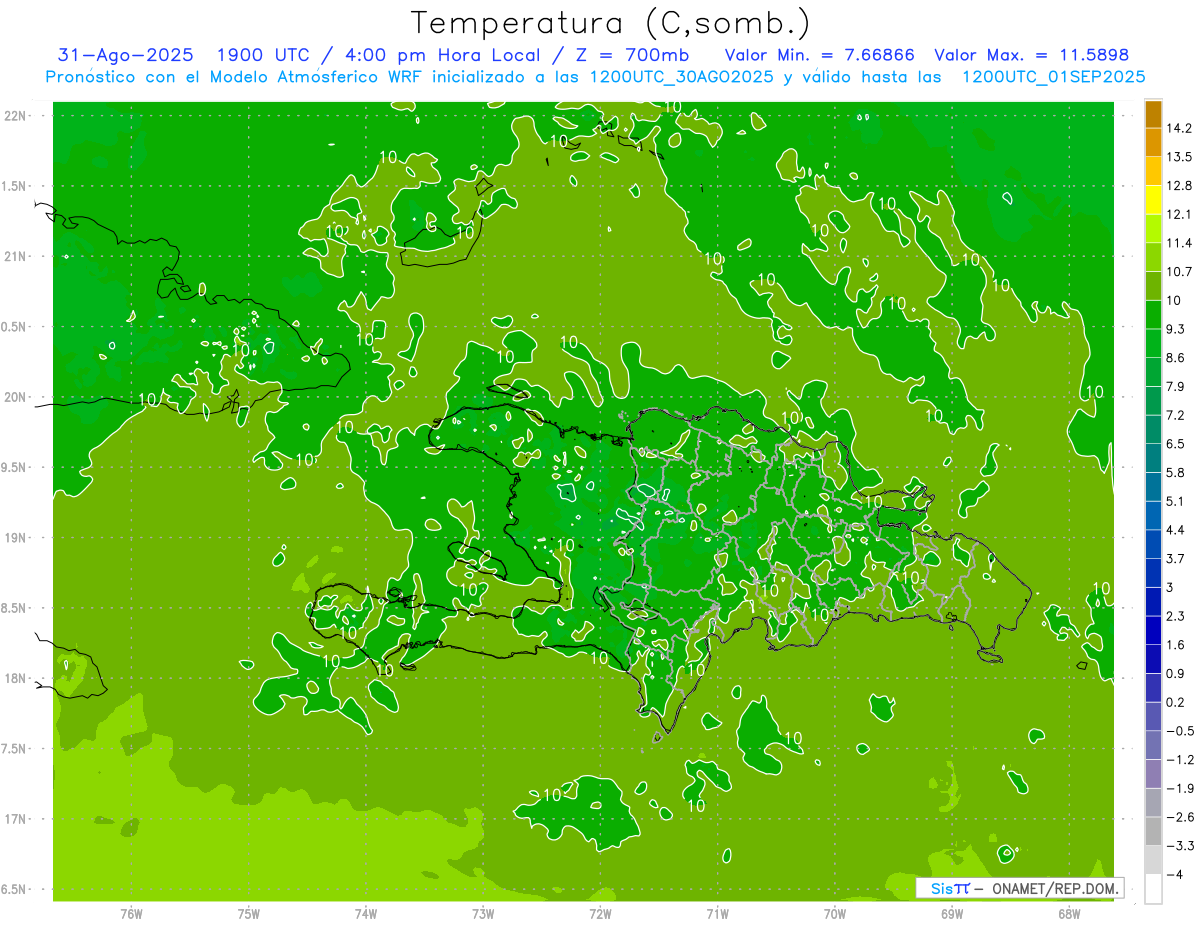Click the "Valor Min. = 7.66866" value
Viewport: 1200px width, 927px height.
coord(819,55)
